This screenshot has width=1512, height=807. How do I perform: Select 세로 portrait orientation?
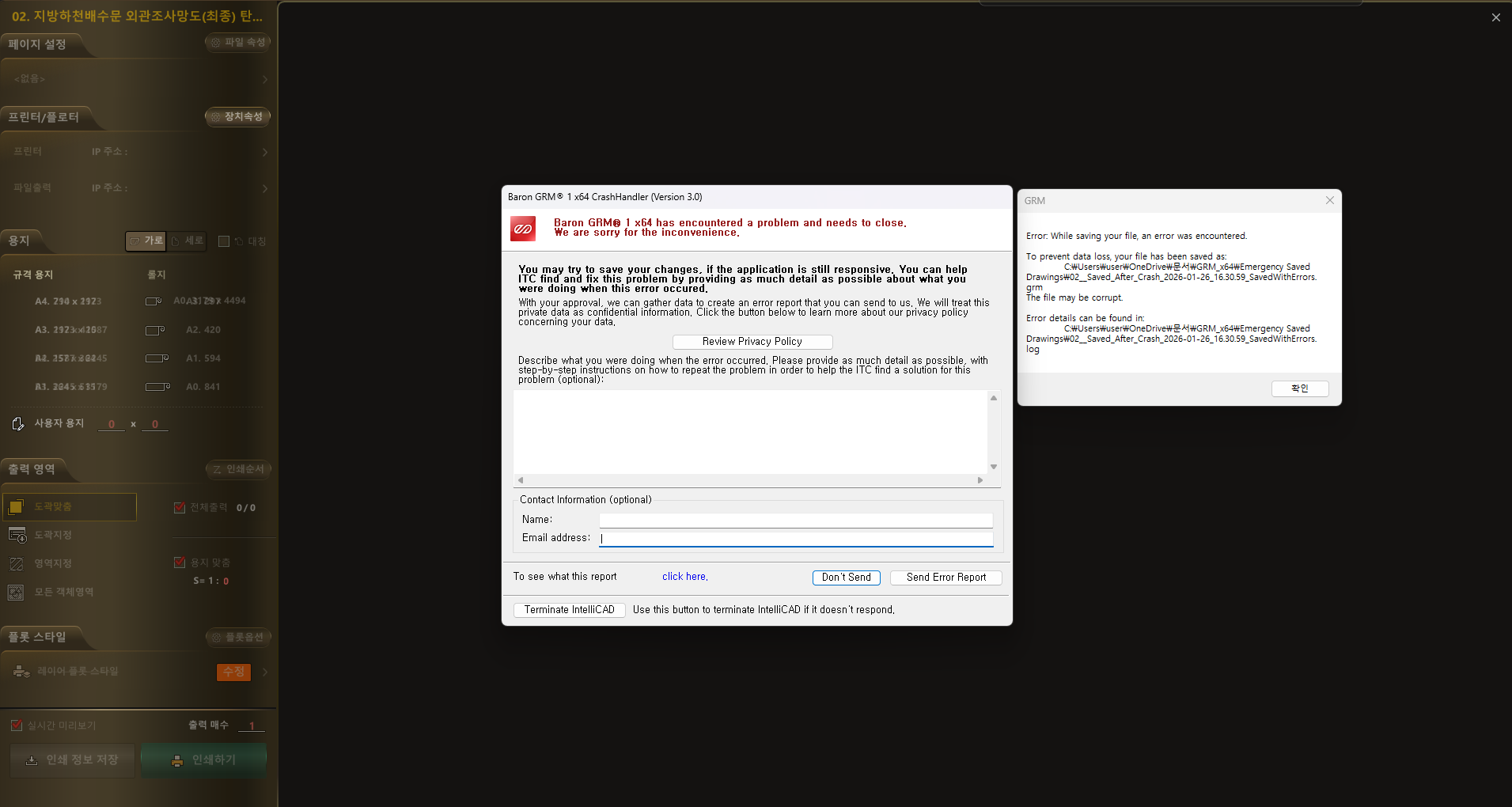tap(187, 241)
